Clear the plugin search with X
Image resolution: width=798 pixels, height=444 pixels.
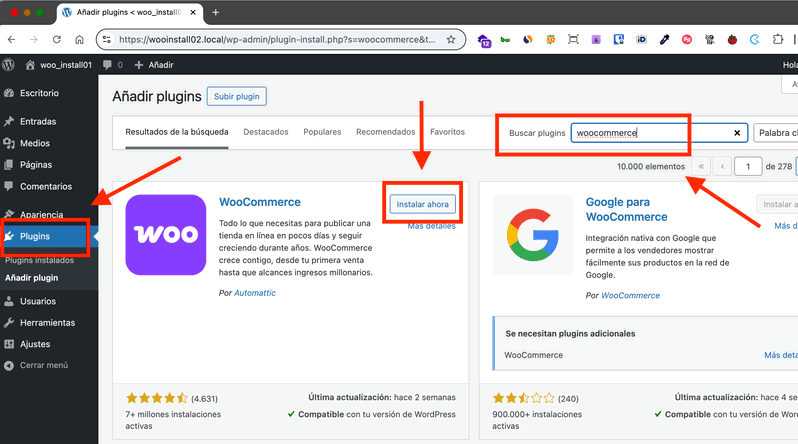pyautogui.click(x=737, y=133)
